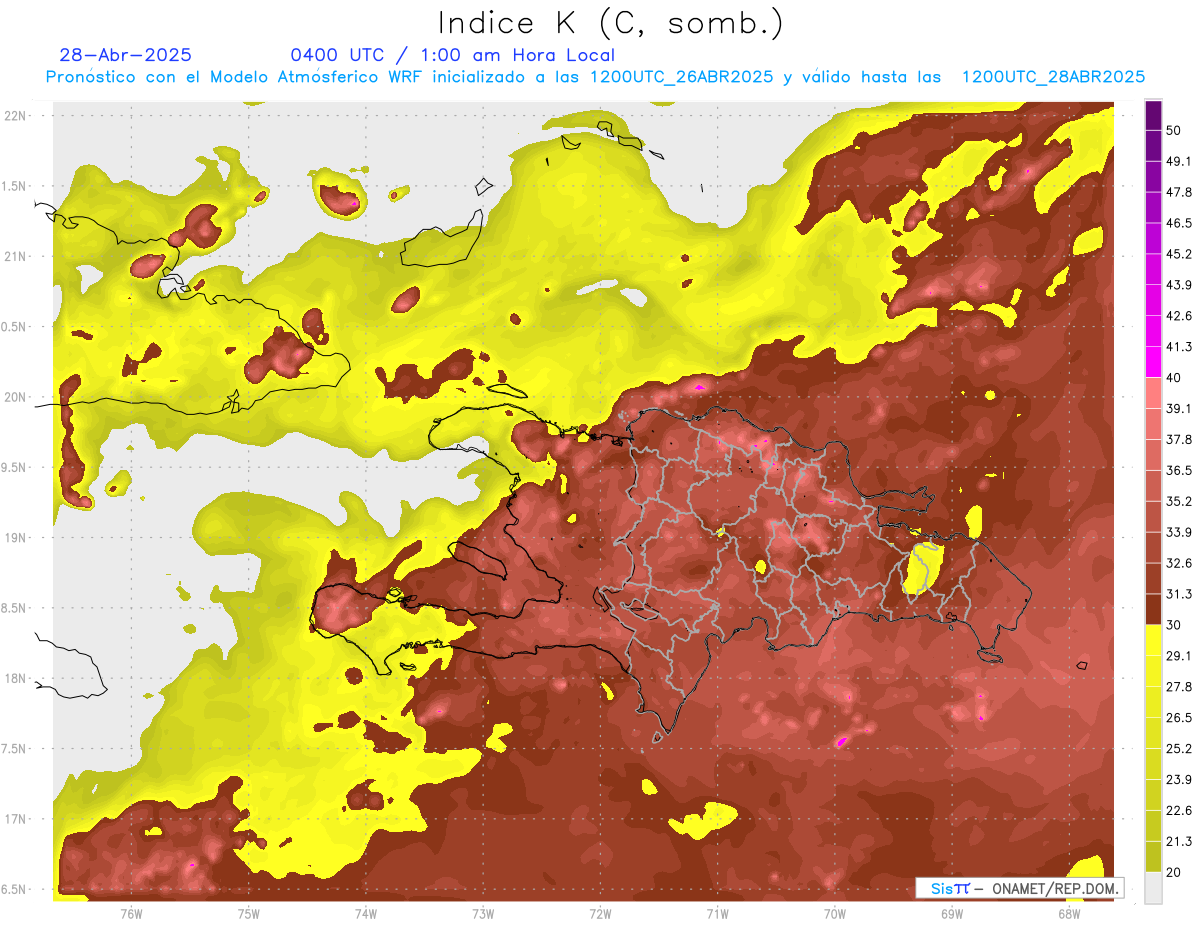Click the '73W' longitude label
The image size is (1200, 927).
tap(483, 913)
